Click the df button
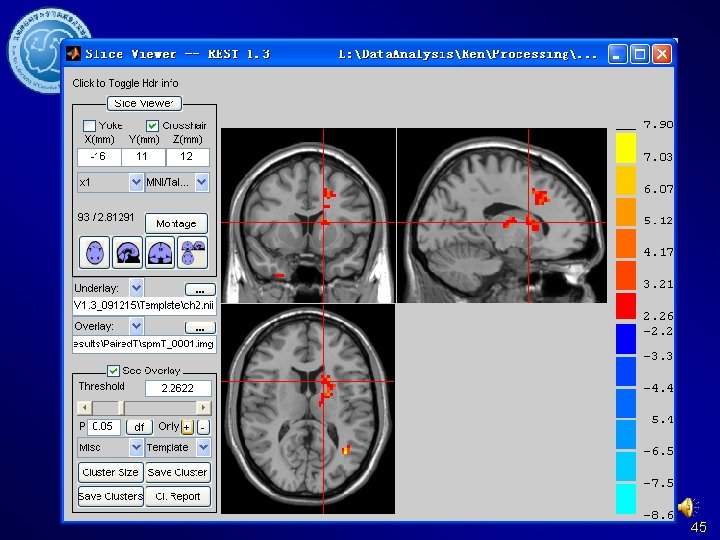720x540 pixels. (139, 428)
